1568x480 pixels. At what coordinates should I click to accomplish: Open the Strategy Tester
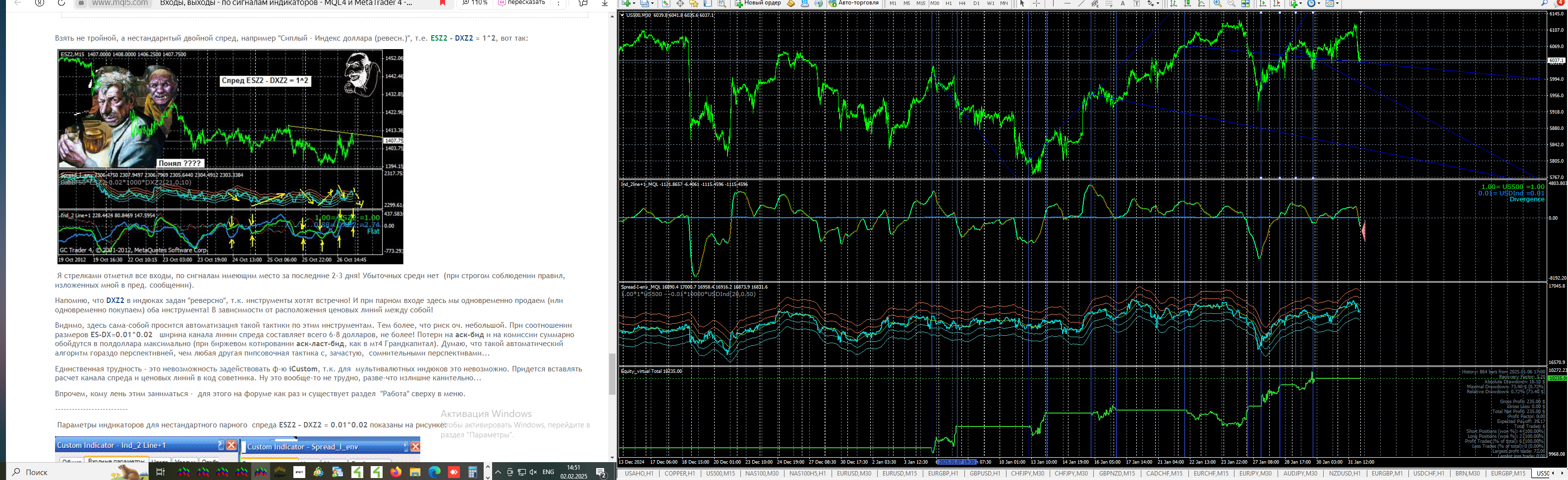click(x=722, y=3)
